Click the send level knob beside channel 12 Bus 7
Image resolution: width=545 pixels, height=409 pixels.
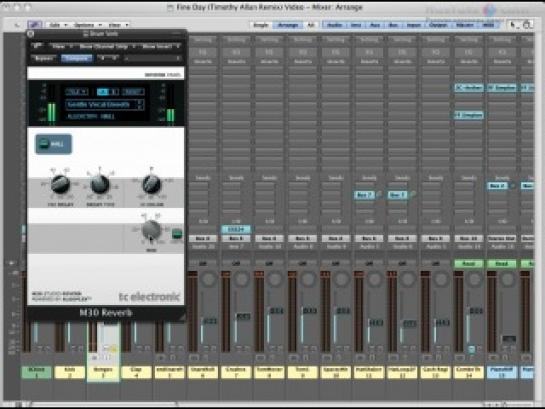pos(413,195)
